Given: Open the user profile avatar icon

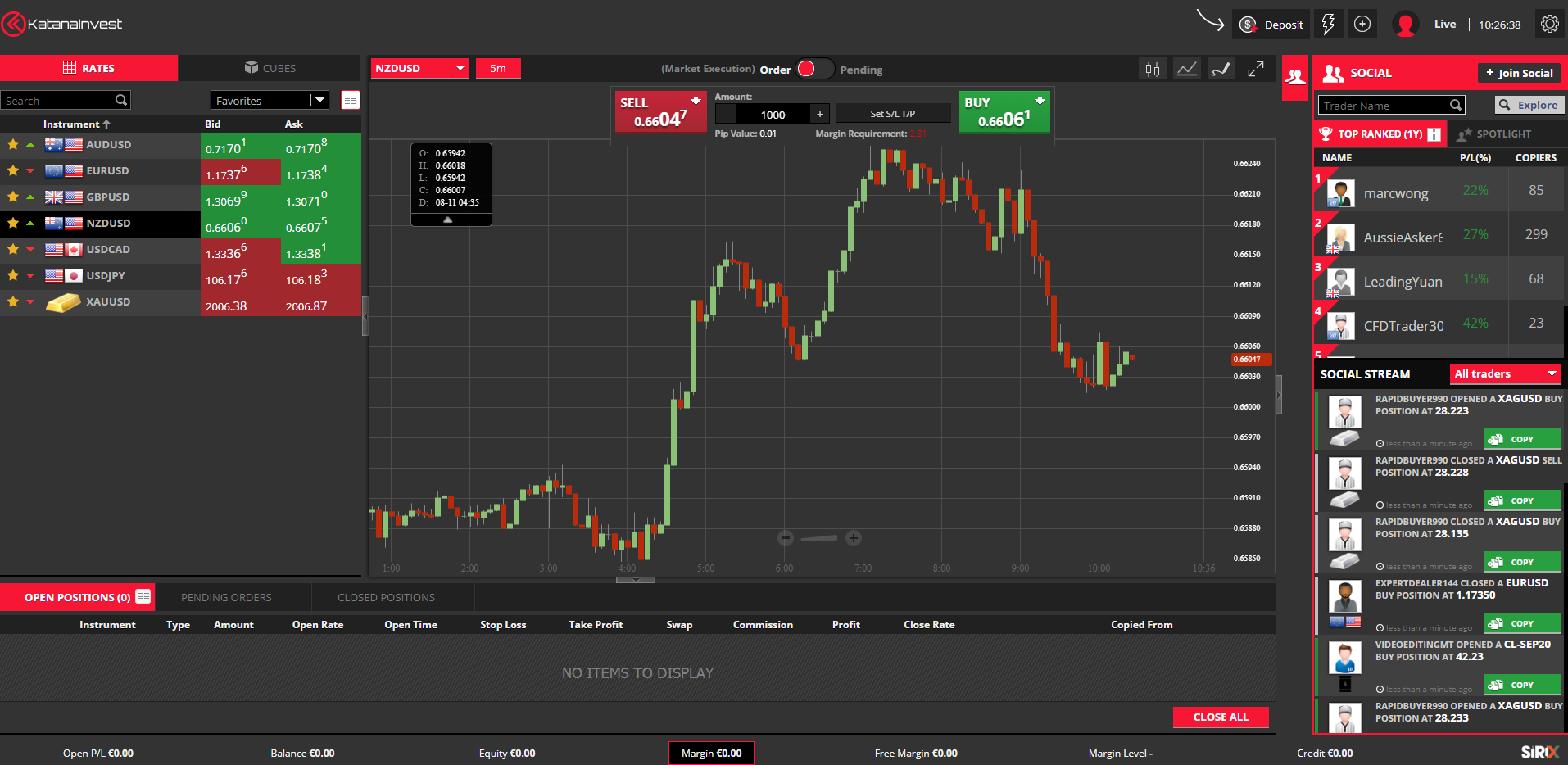Looking at the screenshot, I should [x=1405, y=25].
